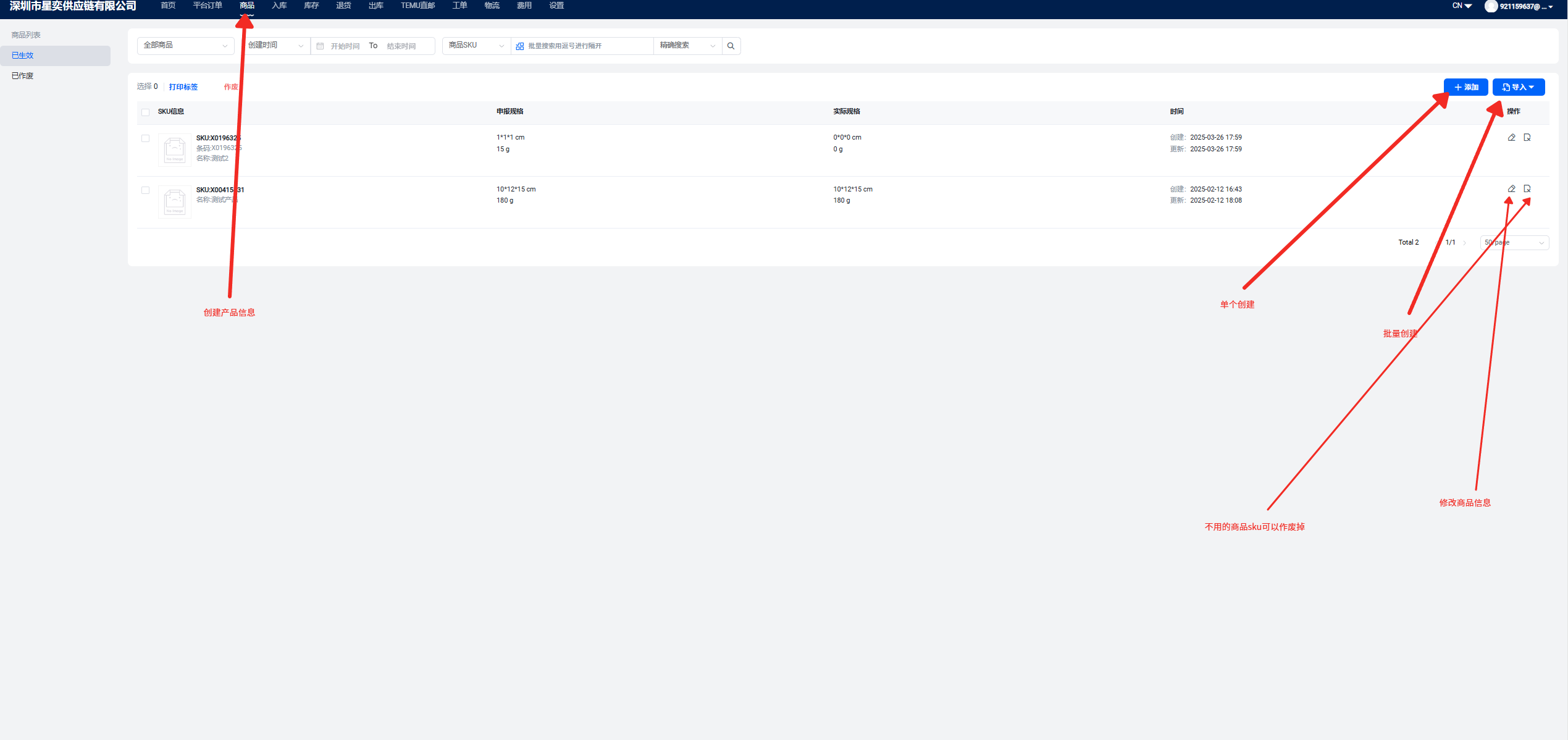Open the 首页 menu

168,6
